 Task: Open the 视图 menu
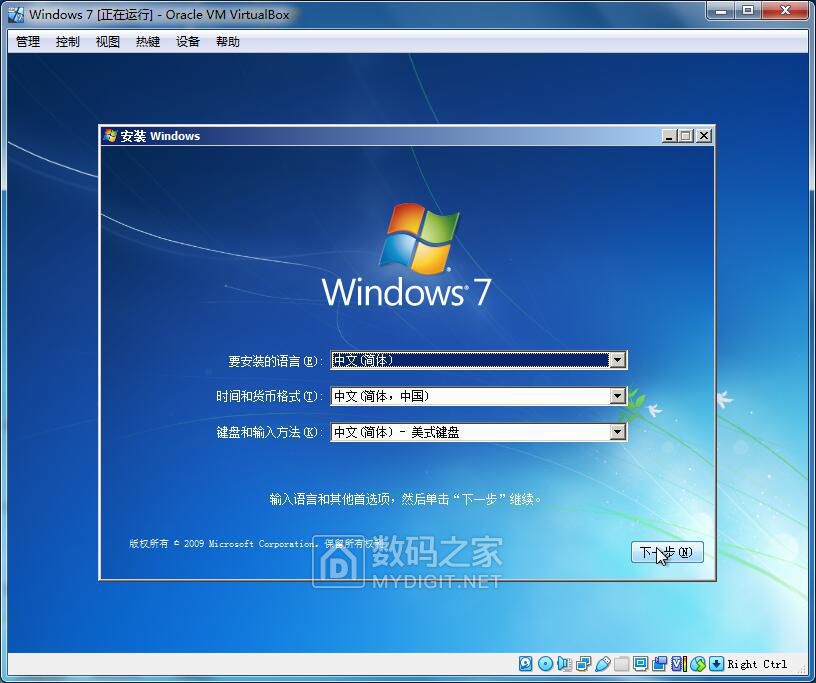108,42
